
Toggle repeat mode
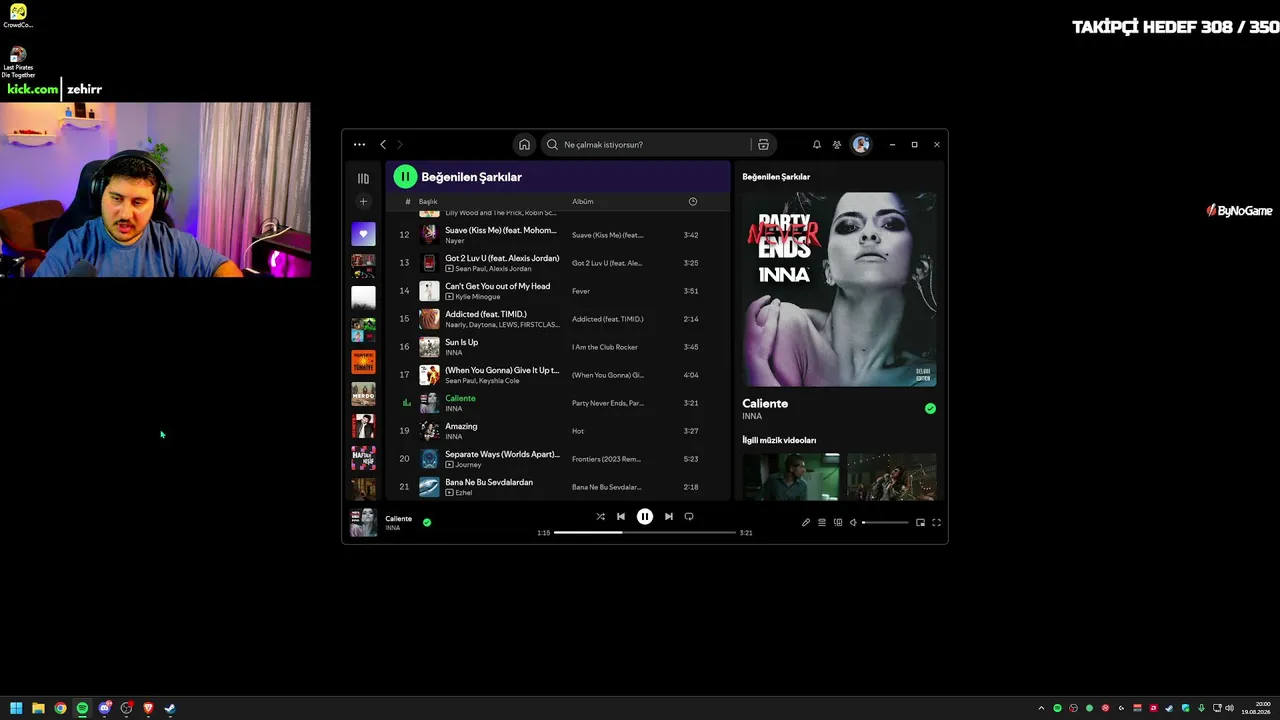point(689,517)
